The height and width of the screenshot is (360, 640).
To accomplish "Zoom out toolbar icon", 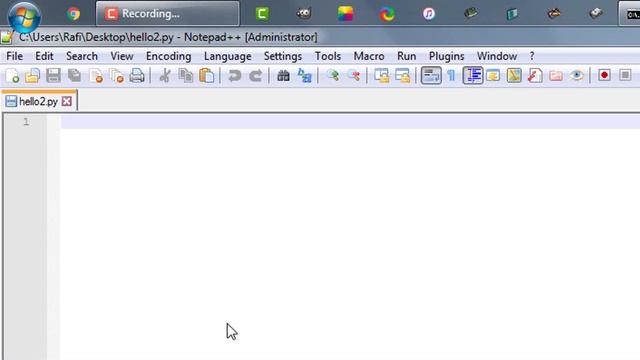I will [x=354, y=76].
